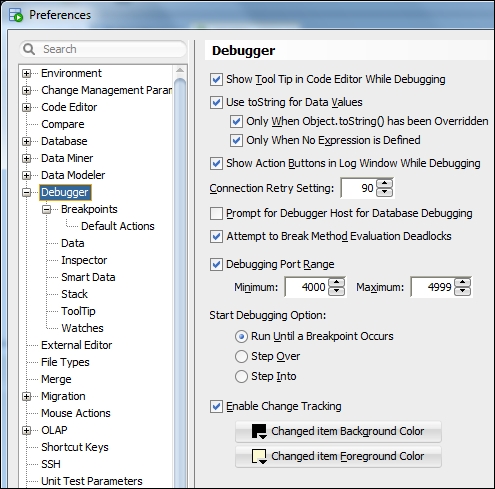
Task: Open External Editor preferences
Action: [77, 345]
